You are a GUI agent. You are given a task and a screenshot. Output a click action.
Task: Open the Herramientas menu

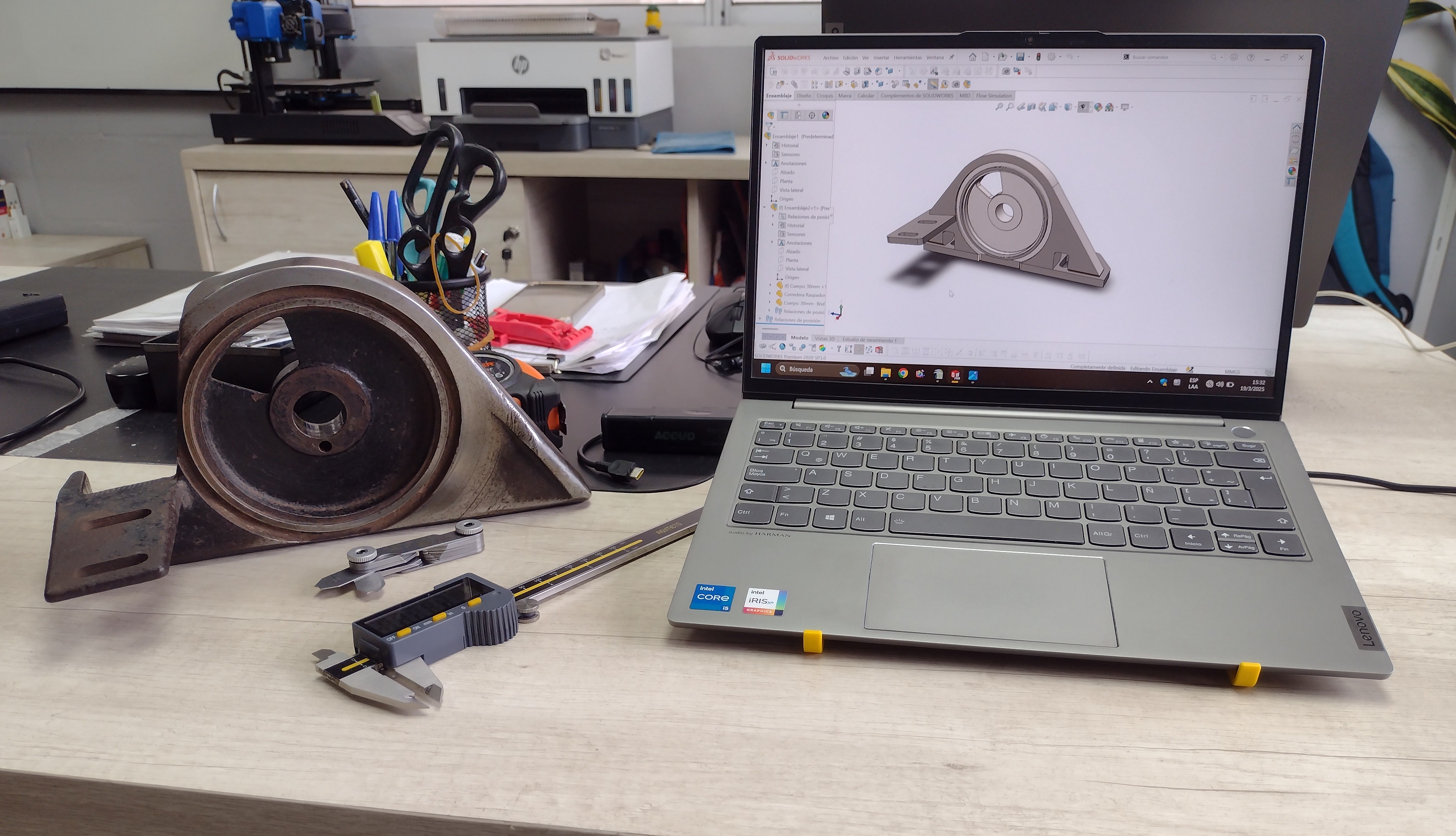(907, 58)
